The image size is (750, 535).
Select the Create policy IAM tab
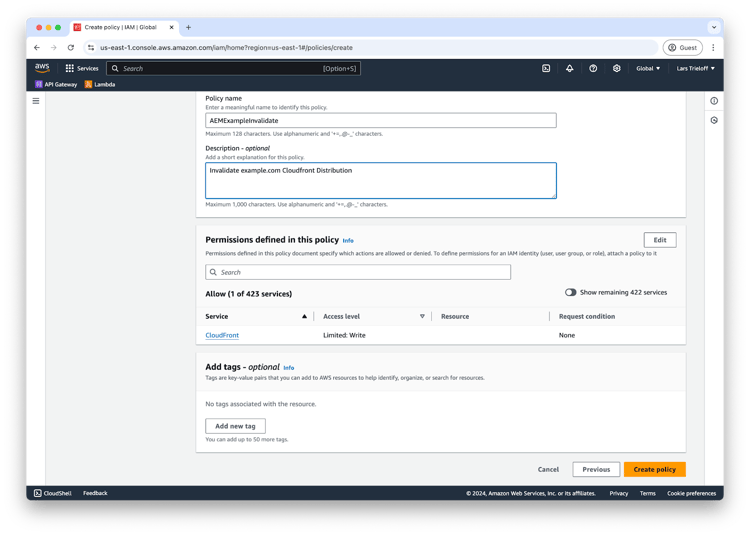[124, 27]
